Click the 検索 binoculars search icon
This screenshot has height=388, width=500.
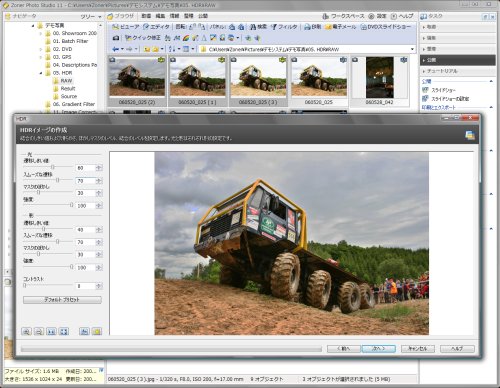pos(258,27)
